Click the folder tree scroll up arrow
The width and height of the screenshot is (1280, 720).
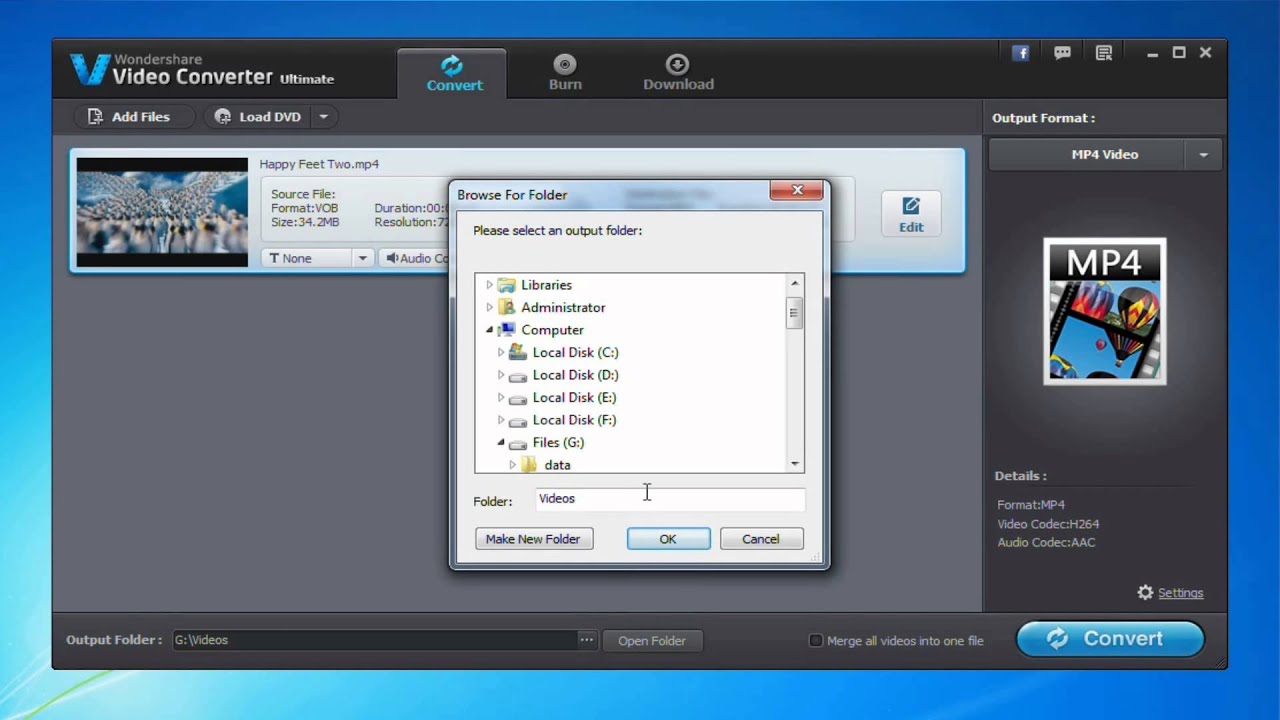coord(795,284)
